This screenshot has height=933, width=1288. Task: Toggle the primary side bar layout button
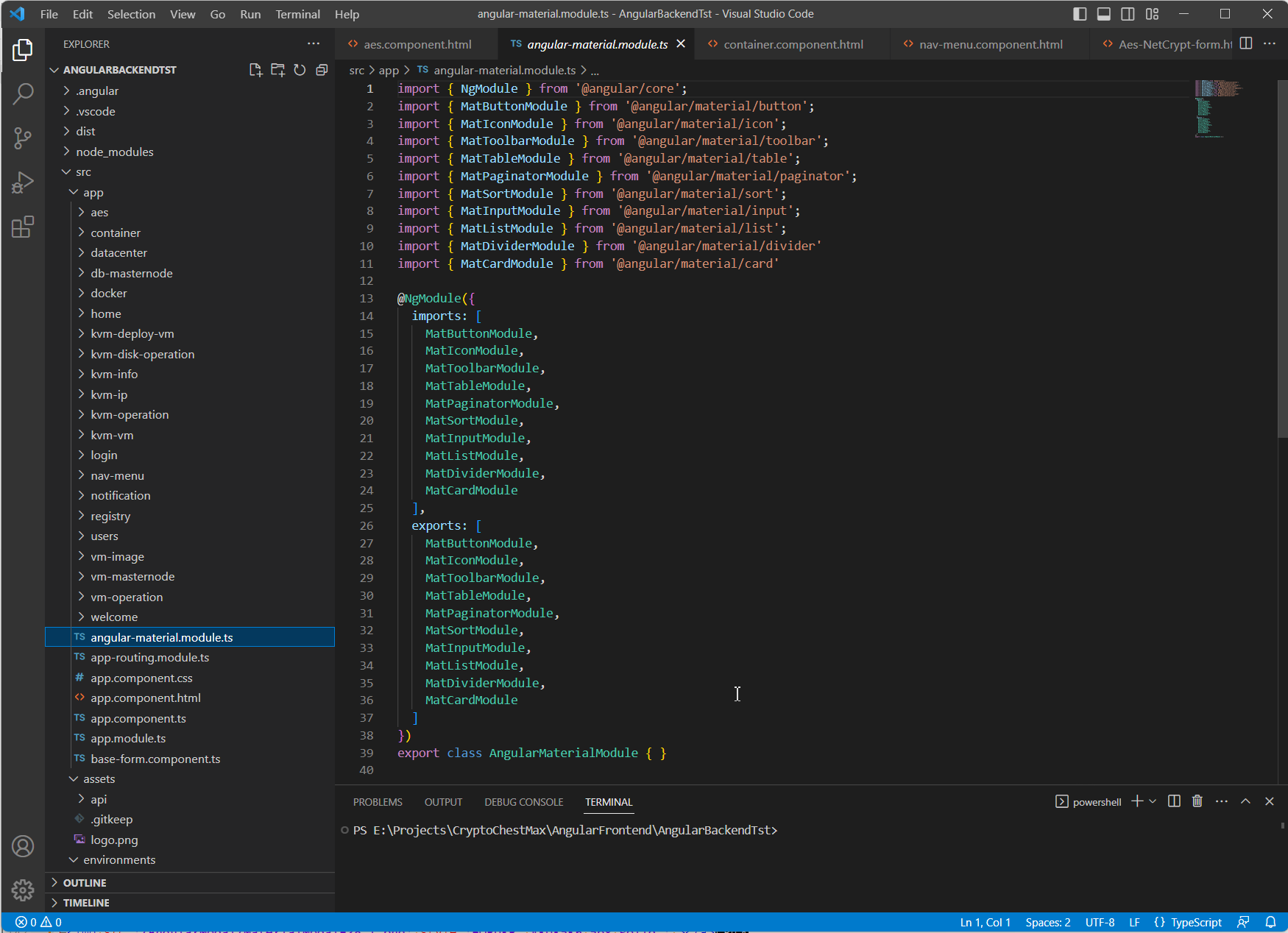coord(1080,14)
